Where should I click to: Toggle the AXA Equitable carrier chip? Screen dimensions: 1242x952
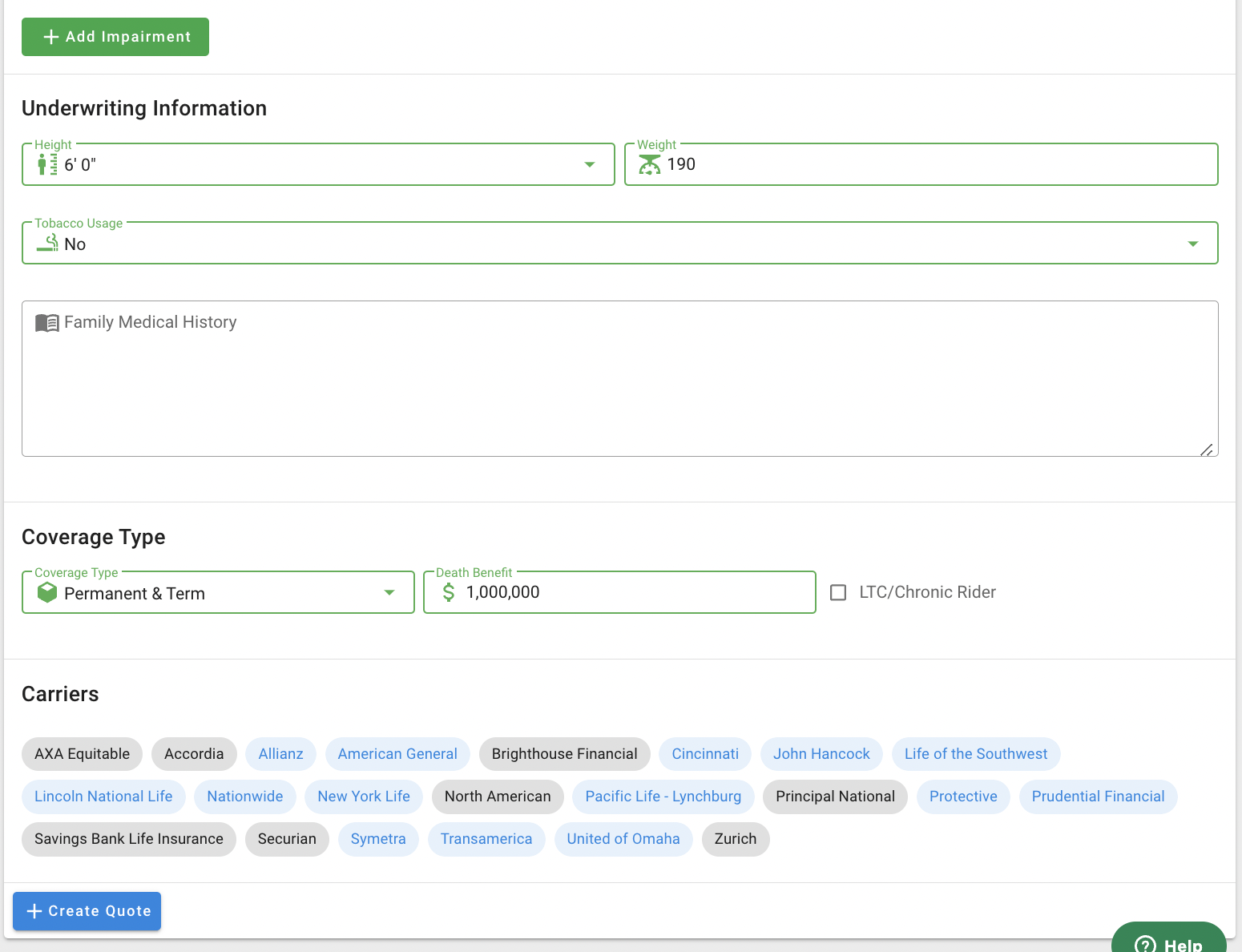coord(82,754)
